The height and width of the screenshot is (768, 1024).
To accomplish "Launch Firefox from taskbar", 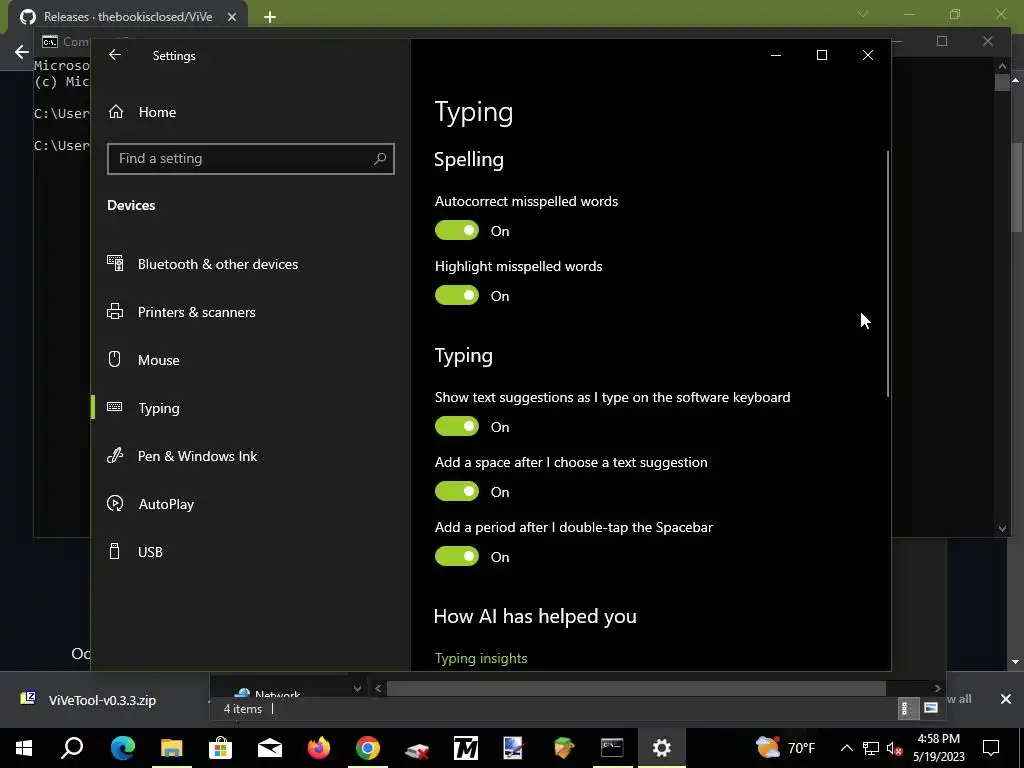I will [319, 748].
